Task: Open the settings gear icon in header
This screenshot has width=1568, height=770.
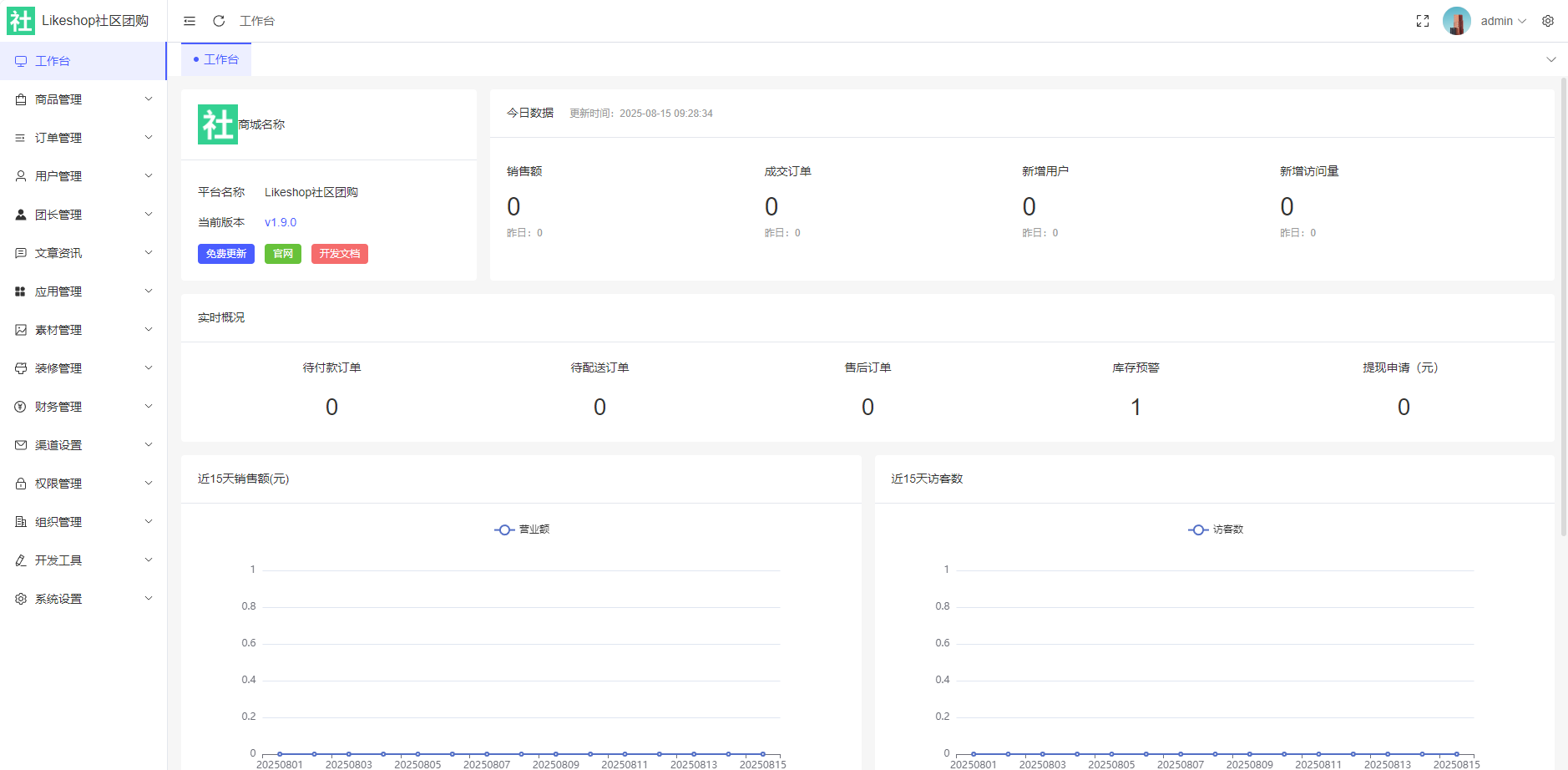Action: point(1548,21)
